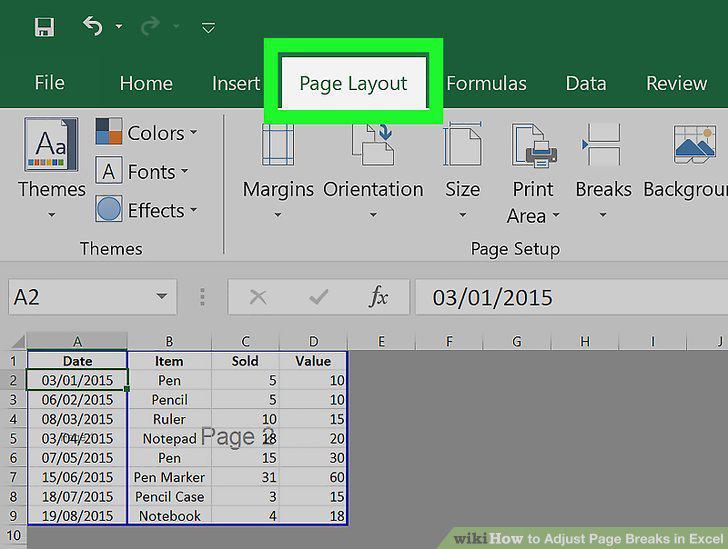Open Customize Quick Access Toolbar dropdown
This screenshot has width=728, height=549.
pyautogui.click(x=208, y=28)
